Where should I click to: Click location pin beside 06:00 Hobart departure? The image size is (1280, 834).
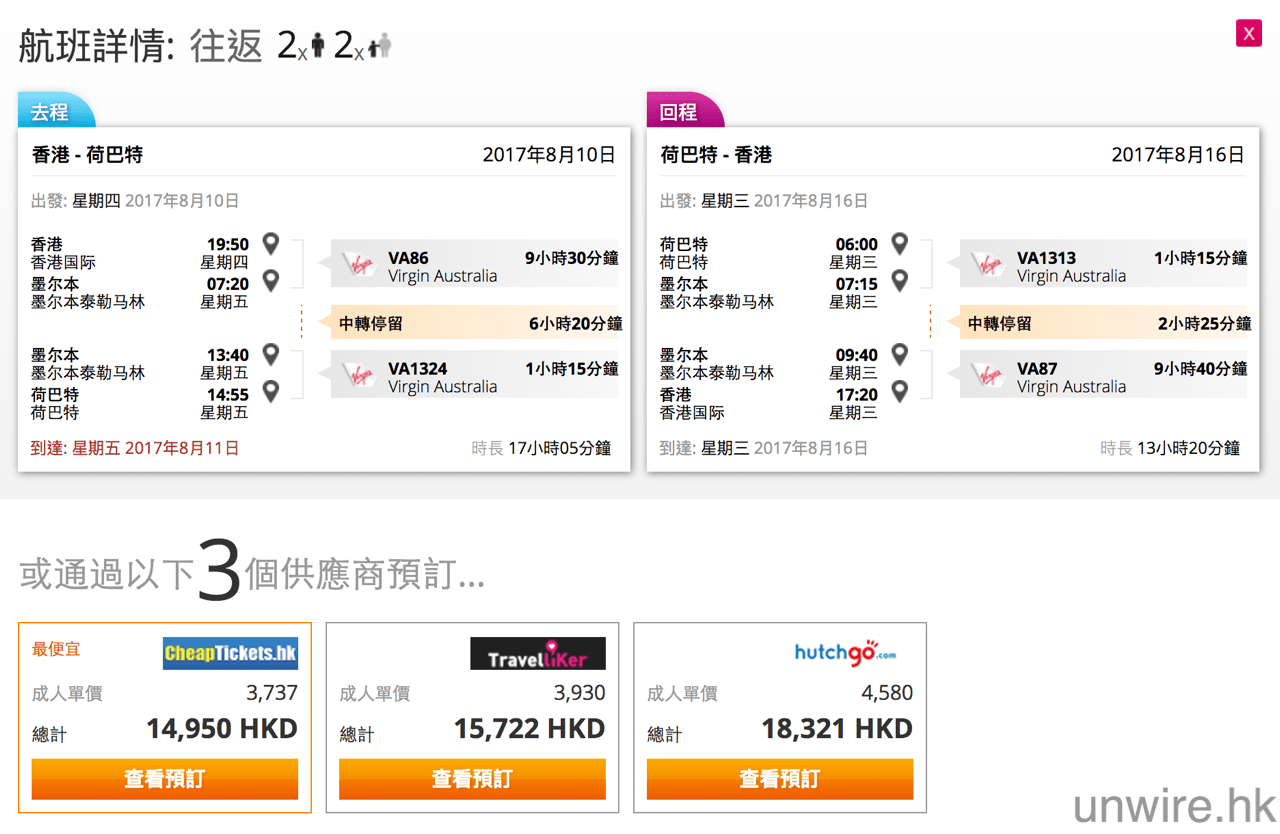[x=899, y=243]
